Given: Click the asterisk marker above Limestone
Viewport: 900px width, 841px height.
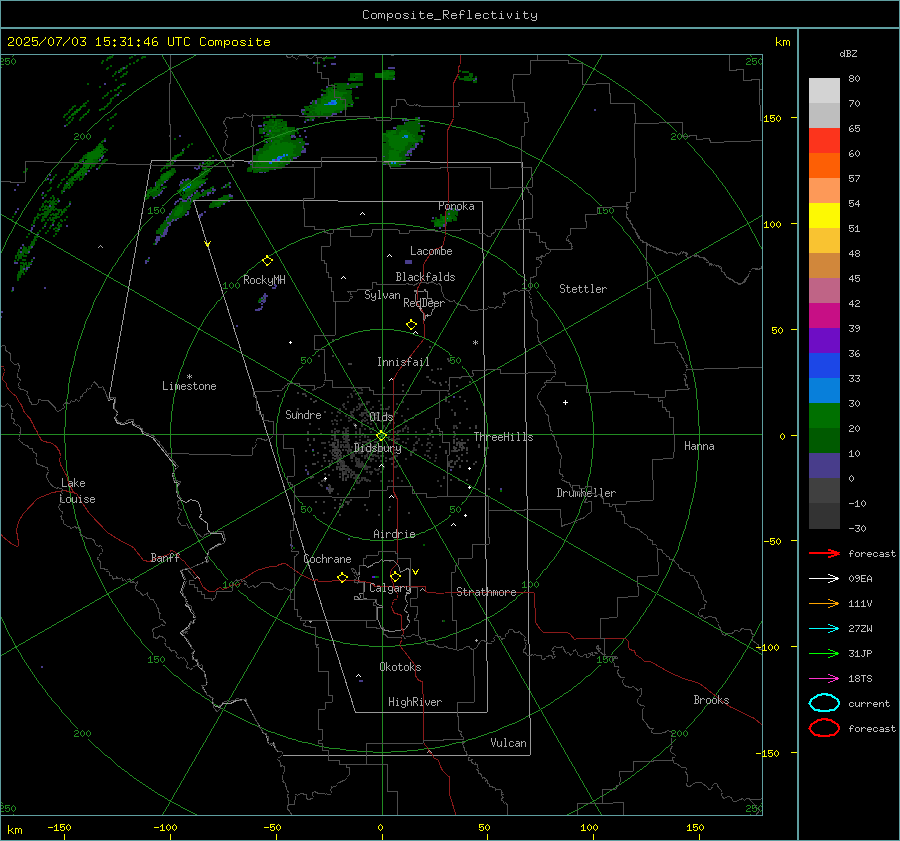Looking at the screenshot, I should coord(189,377).
